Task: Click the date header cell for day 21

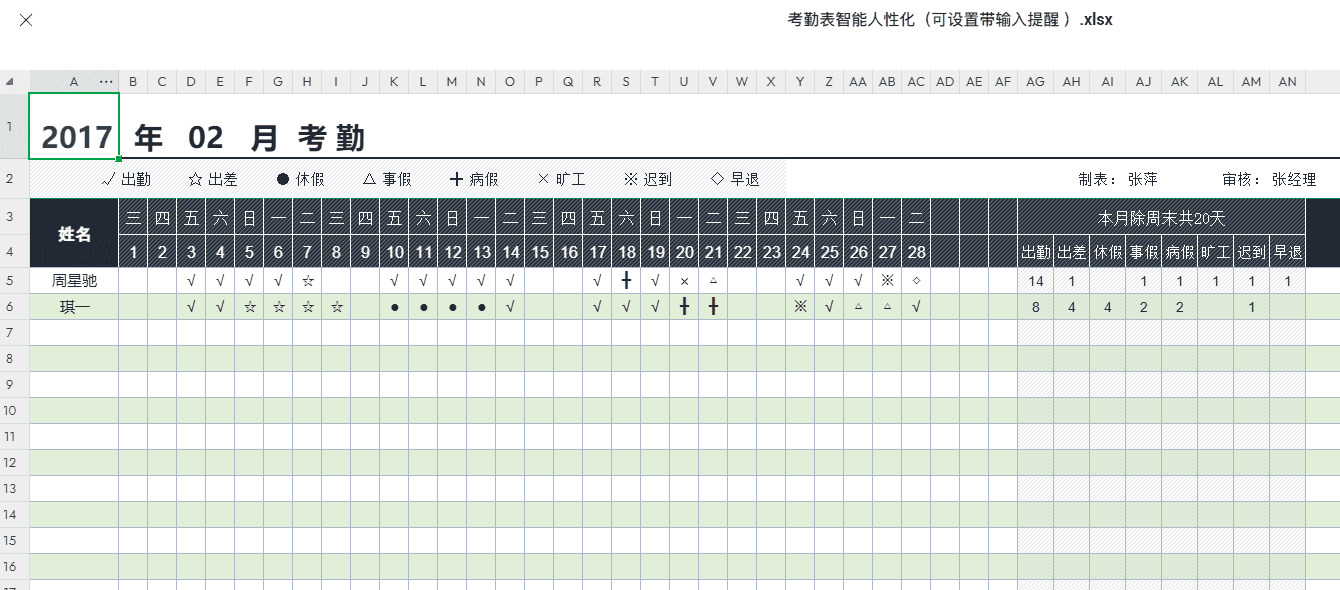Action: point(713,252)
